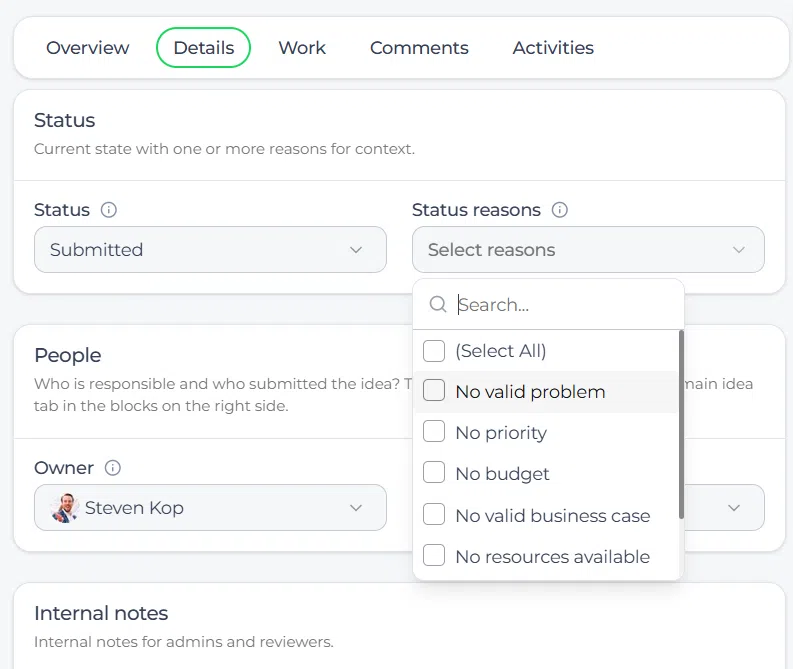Tick No resources available checkbox
This screenshot has height=669, width=793.
(434, 555)
